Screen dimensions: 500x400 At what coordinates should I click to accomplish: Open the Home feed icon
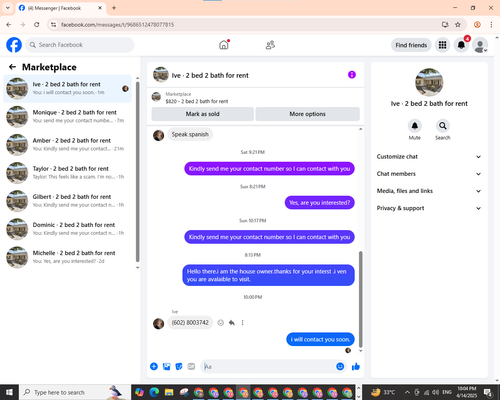pos(224,45)
